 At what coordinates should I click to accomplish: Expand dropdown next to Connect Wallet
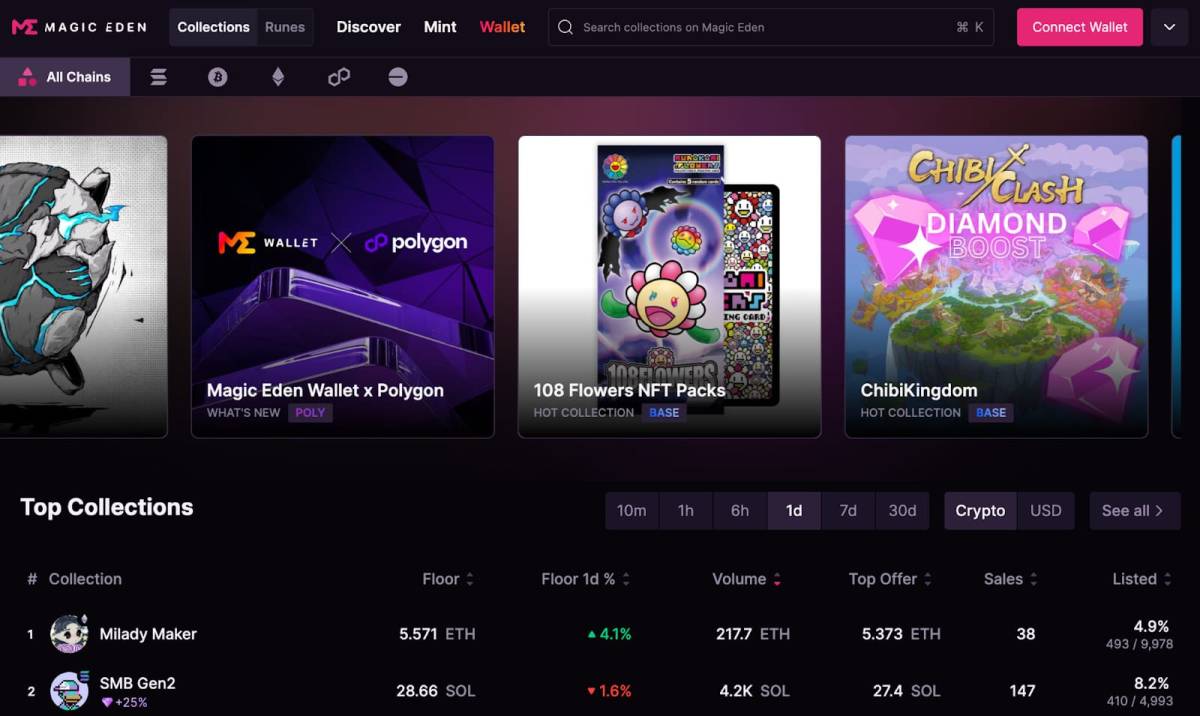1170,27
